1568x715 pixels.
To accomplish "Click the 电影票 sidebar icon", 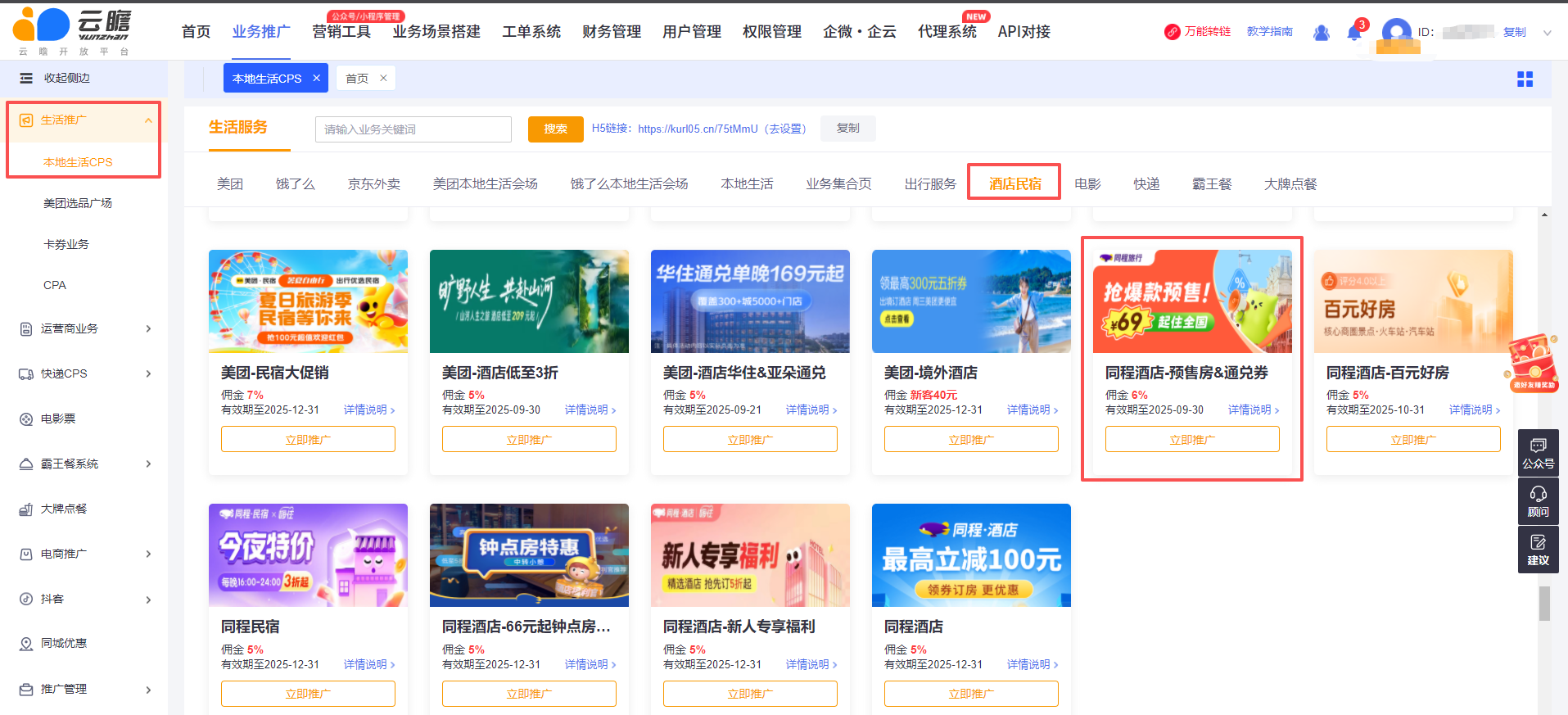I will tap(26, 419).
